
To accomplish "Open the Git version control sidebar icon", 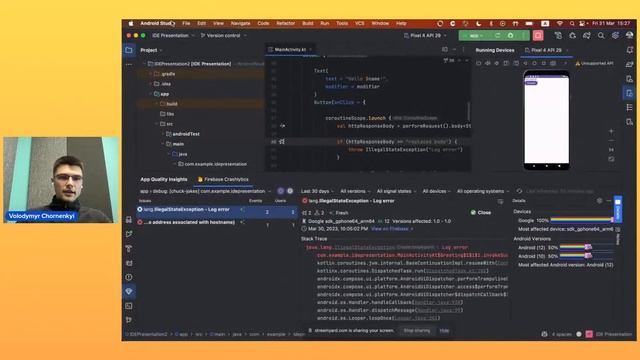I will point(129,320).
